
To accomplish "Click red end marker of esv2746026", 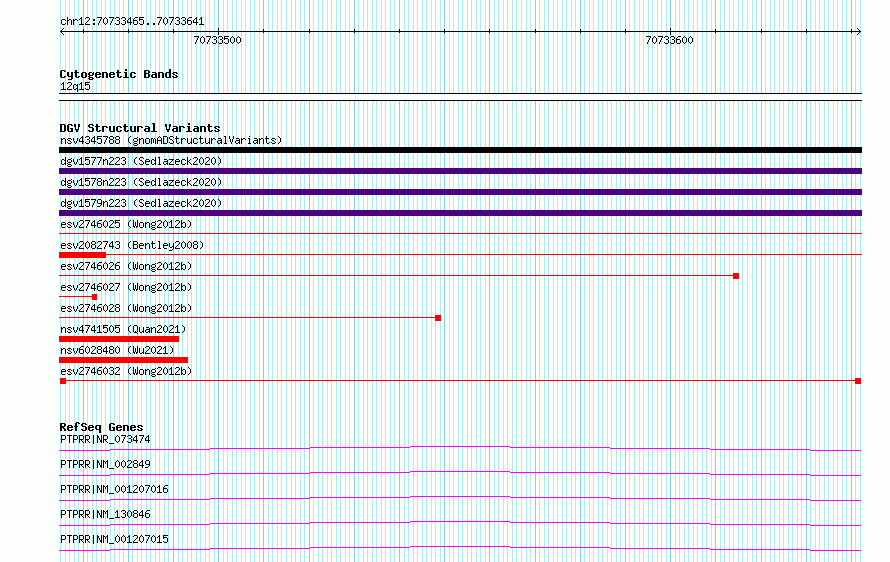I will point(736,276).
